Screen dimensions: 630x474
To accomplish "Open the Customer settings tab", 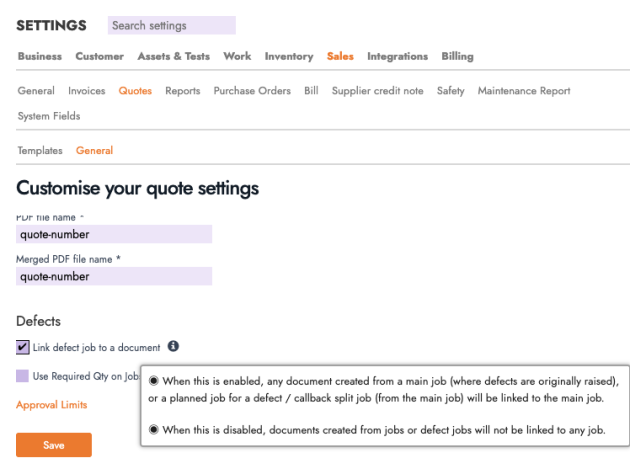I will pos(100,56).
